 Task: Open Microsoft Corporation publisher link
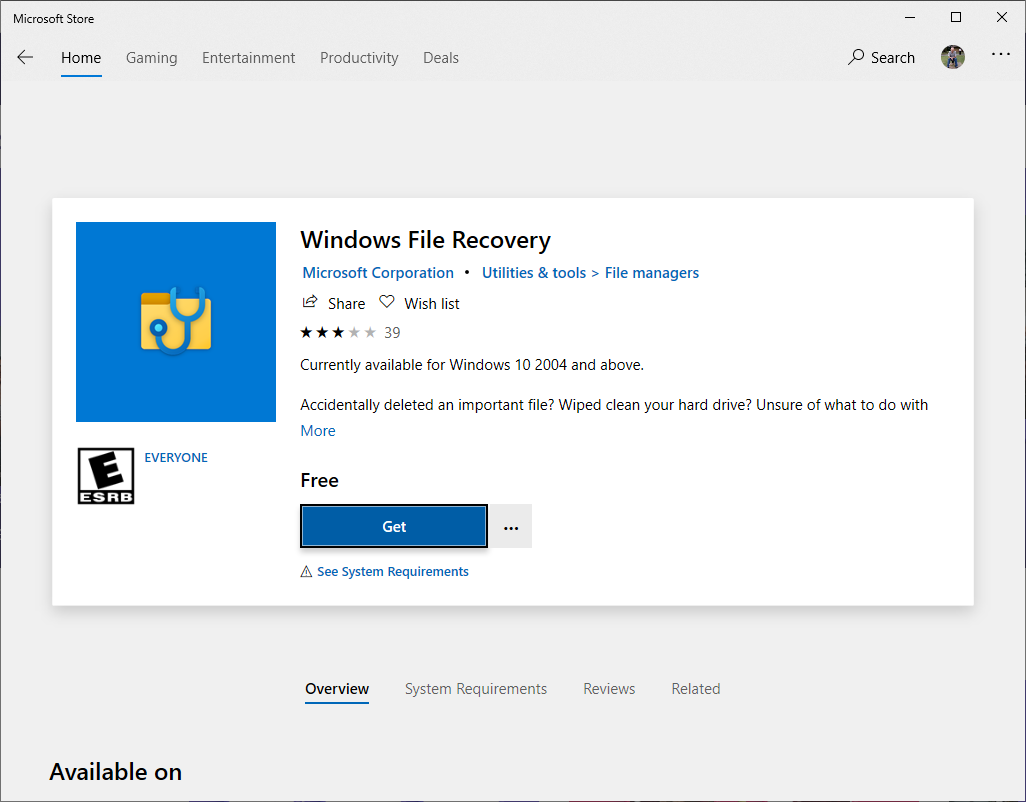[x=378, y=273]
